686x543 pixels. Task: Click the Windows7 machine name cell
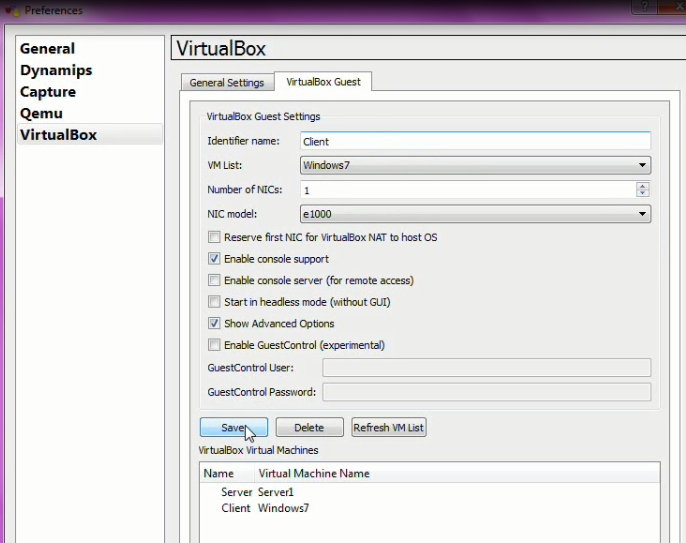click(x=284, y=508)
